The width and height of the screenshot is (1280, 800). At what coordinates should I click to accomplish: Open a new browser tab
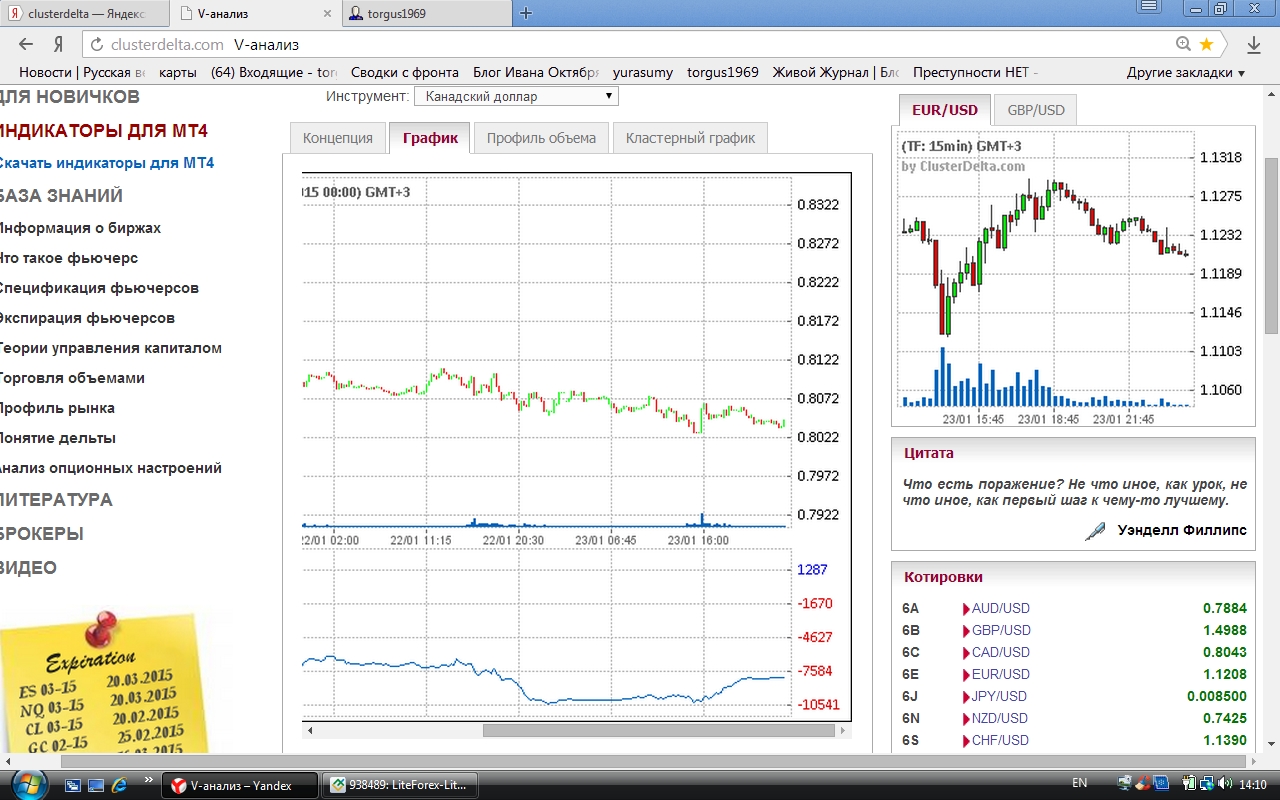point(526,13)
